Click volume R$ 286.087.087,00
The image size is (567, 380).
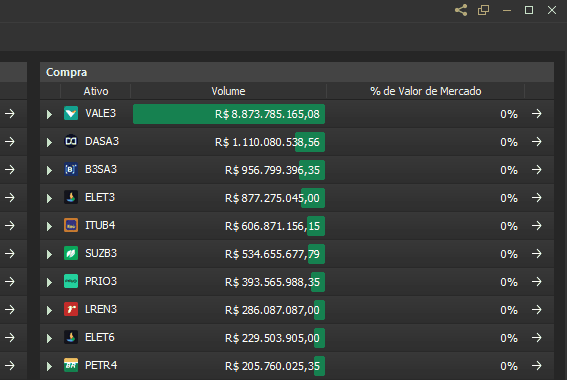272,310
